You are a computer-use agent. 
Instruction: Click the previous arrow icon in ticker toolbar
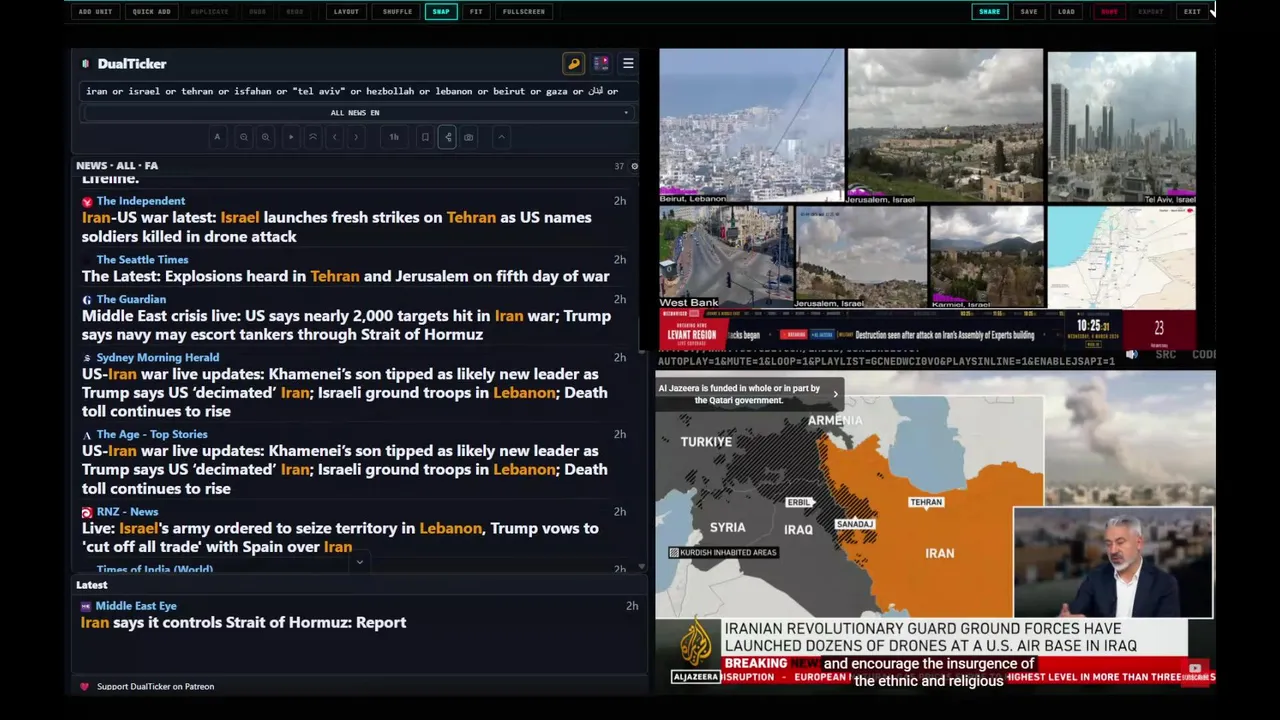tap(335, 137)
